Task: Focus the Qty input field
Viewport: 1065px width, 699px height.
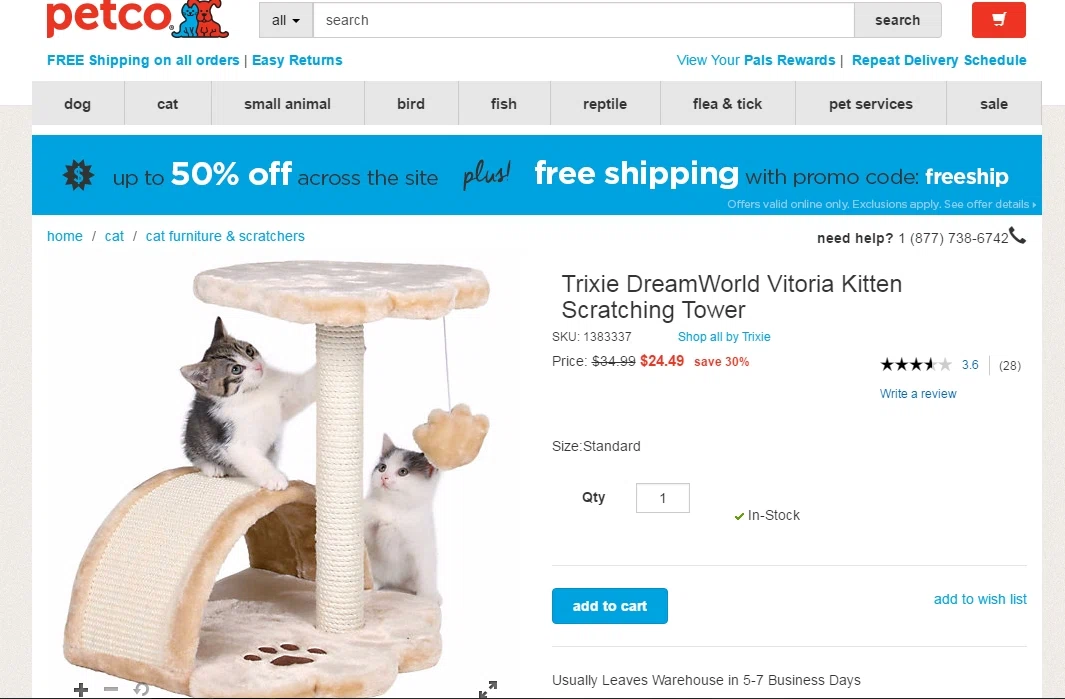Action: tap(663, 498)
